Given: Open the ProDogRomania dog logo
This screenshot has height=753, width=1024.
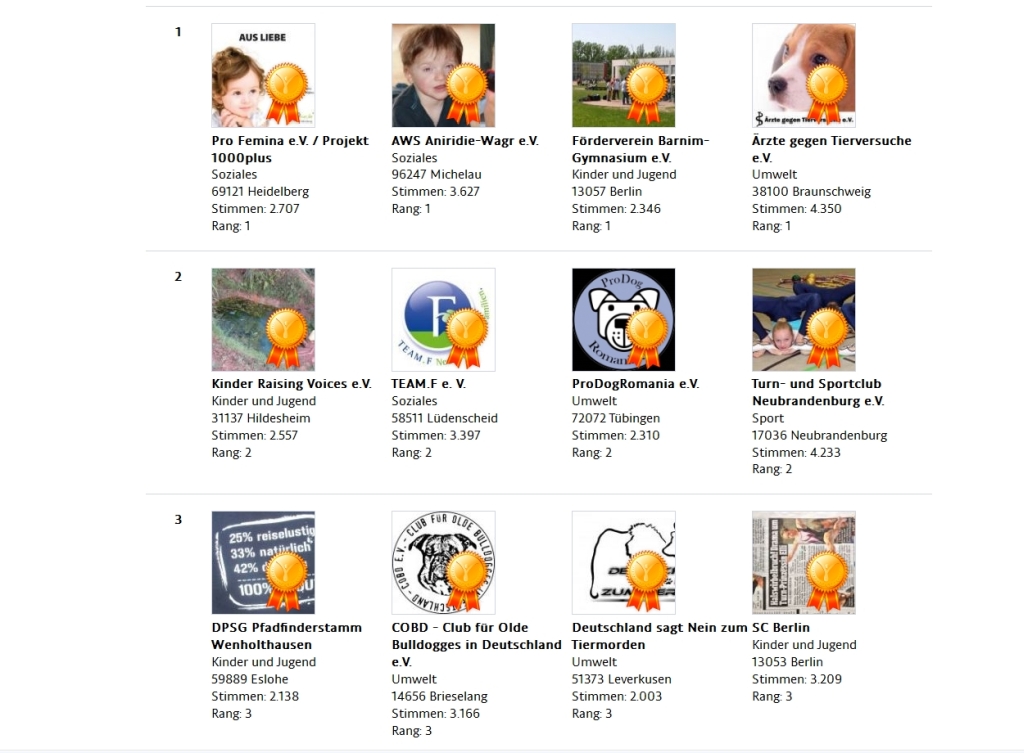Looking at the screenshot, I should (624, 319).
